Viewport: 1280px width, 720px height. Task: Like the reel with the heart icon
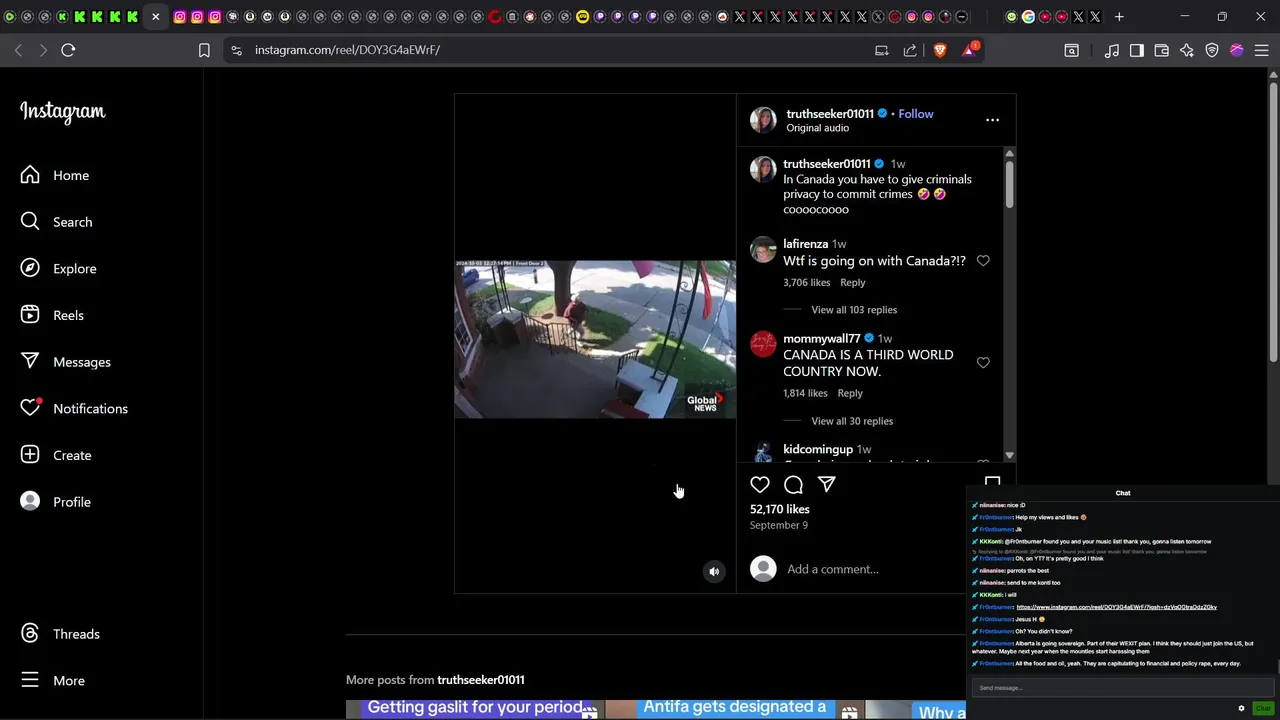tap(760, 484)
